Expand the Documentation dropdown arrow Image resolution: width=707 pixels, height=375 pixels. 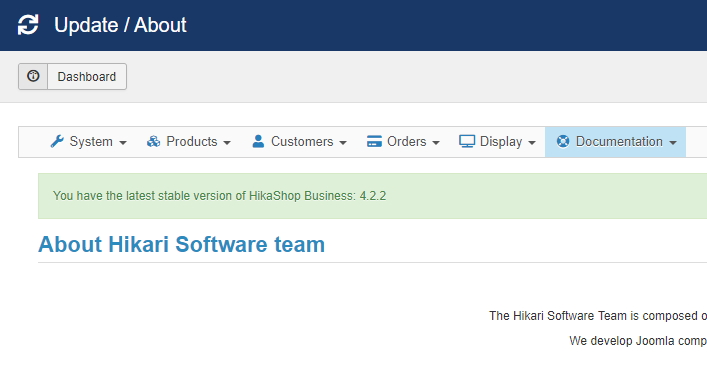673,143
